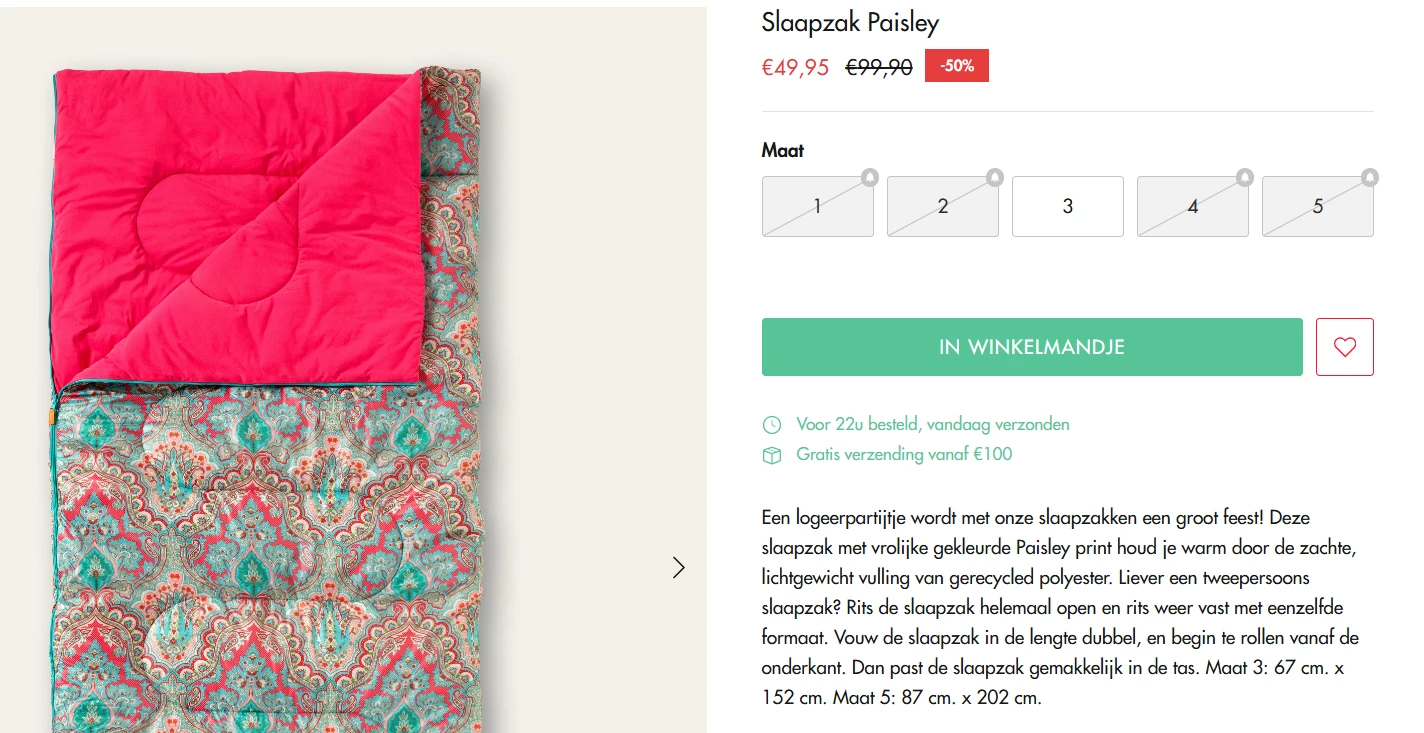Select the sold-out size 2 option
The width and height of the screenshot is (1424, 733).
coord(942,206)
